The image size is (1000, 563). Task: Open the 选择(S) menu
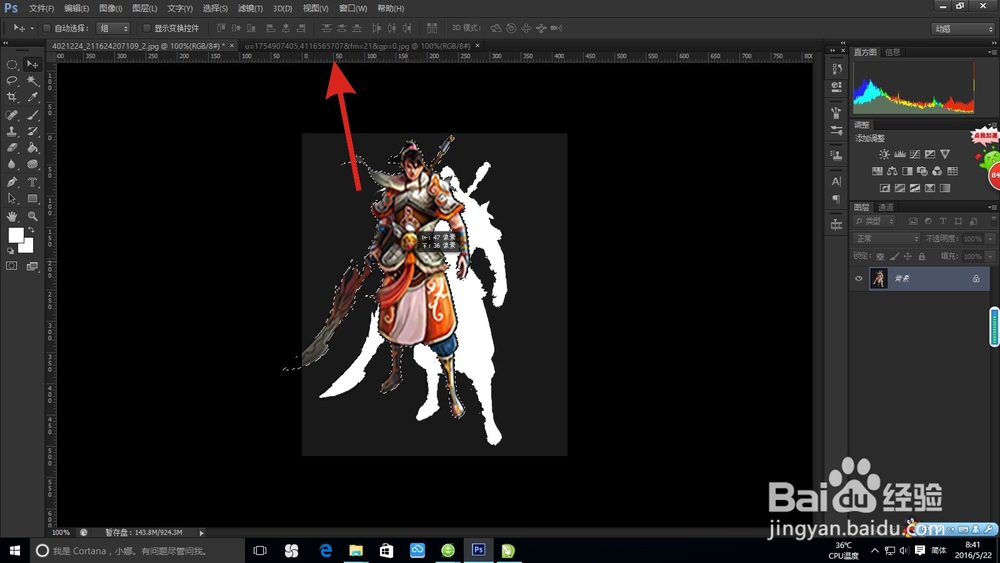tap(215, 8)
